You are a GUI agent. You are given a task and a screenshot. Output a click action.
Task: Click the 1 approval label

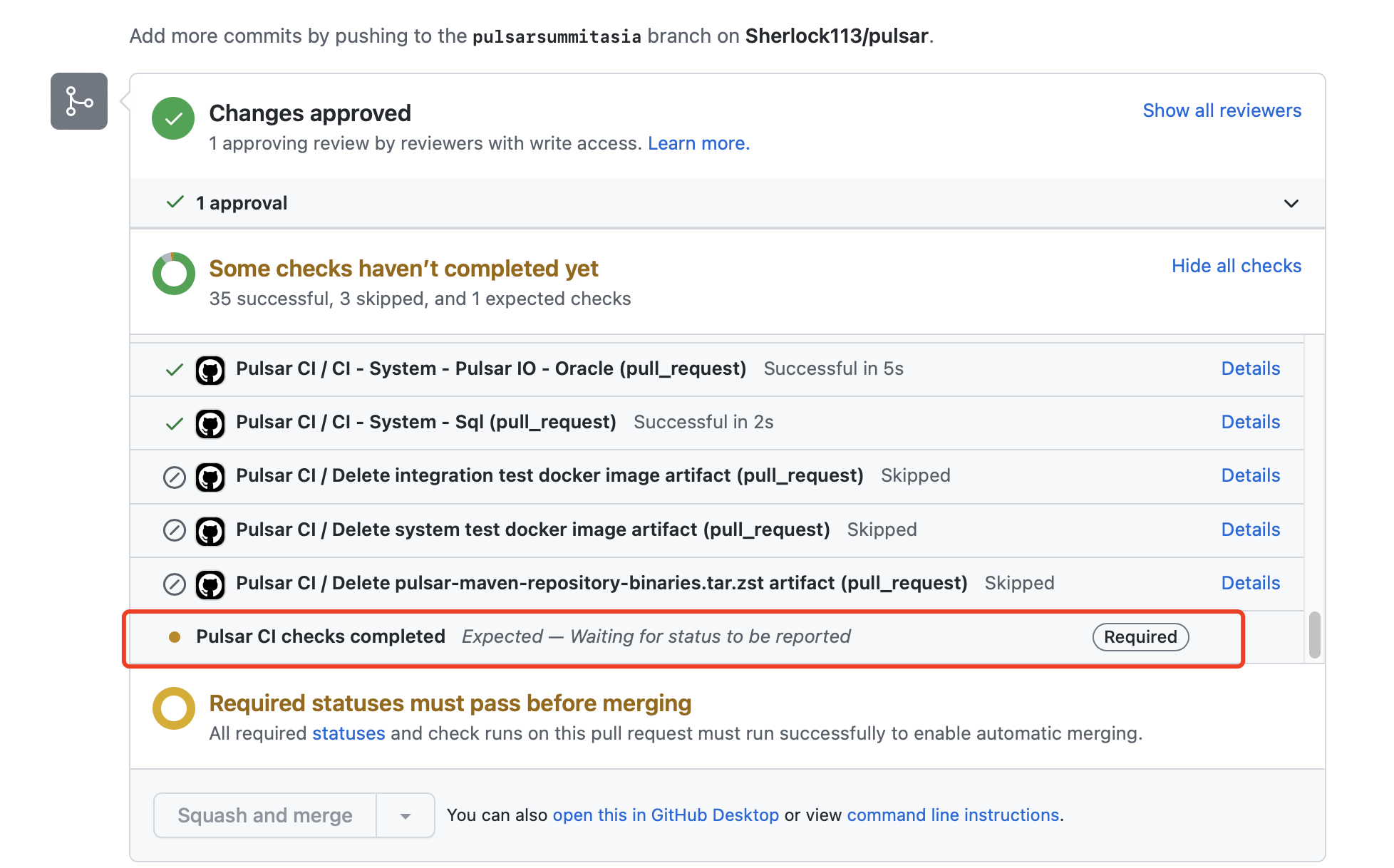click(x=242, y=203)
